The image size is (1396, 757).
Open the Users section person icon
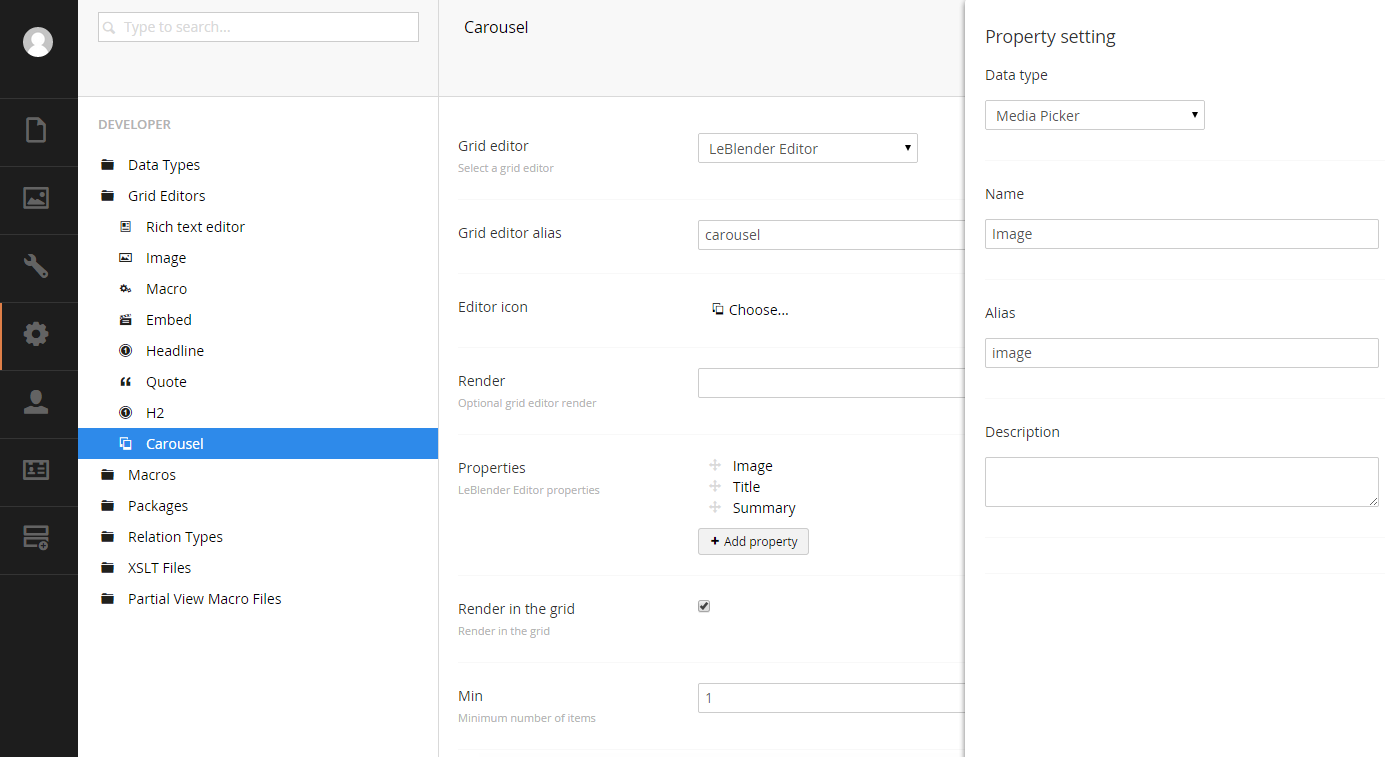point(36,402)
